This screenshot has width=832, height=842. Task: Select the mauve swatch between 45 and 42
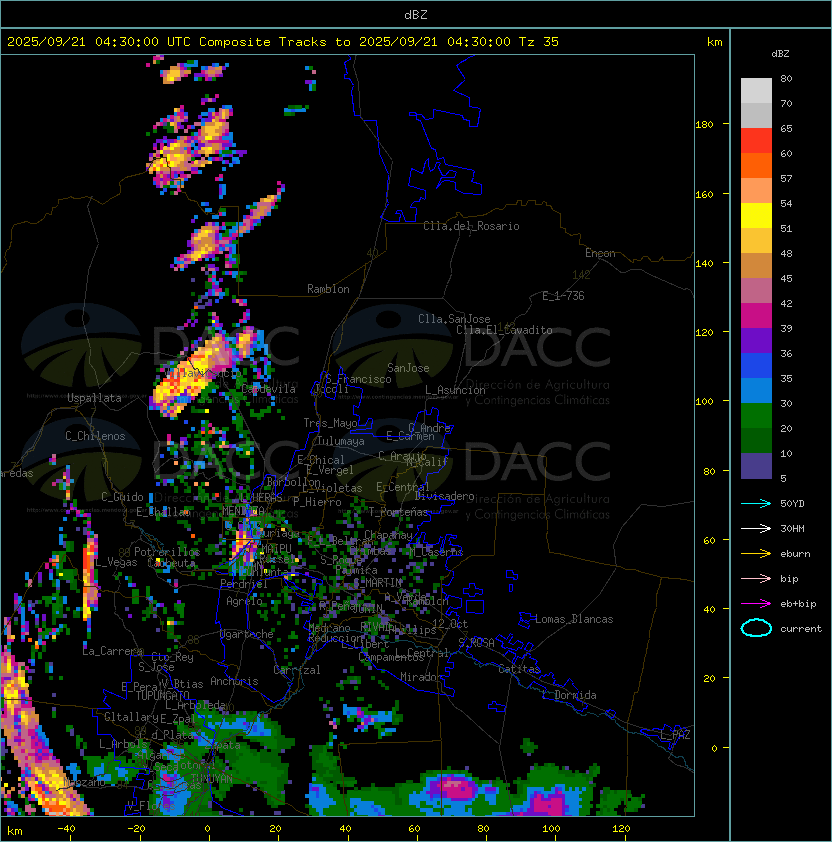pos(756,291)
